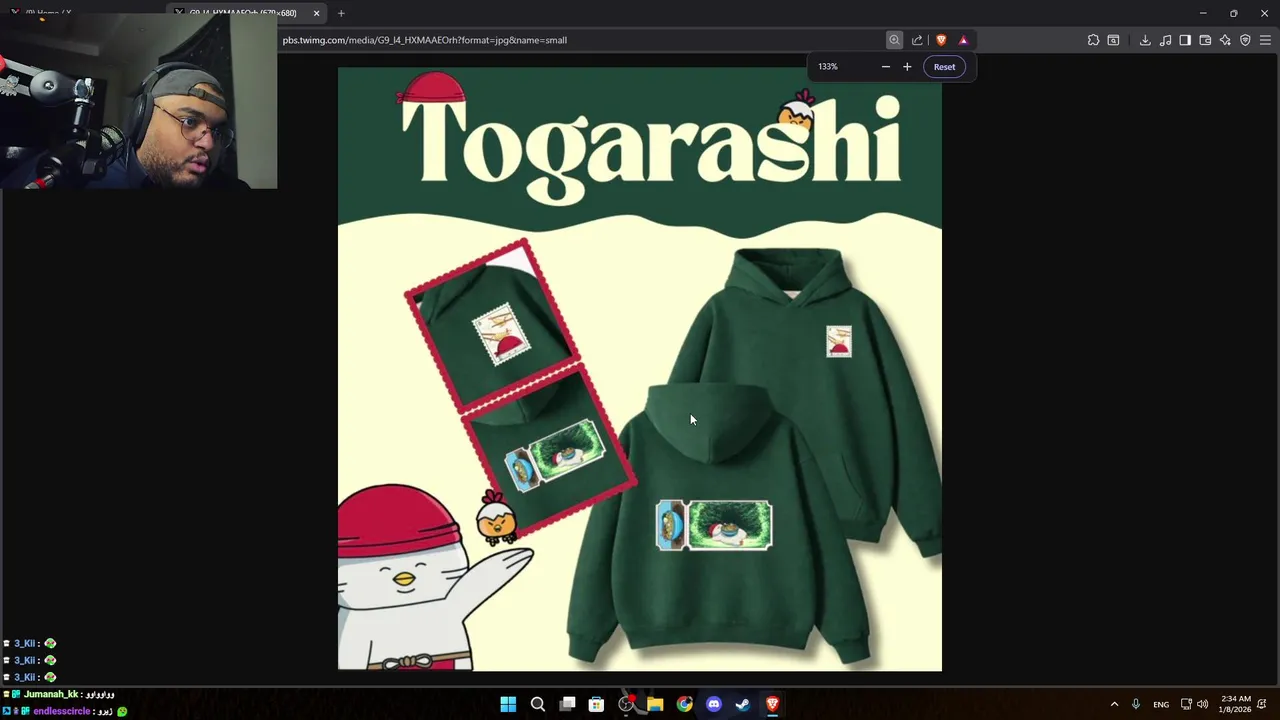Open Discord from taskbar
Viewport: 1280px width, 720px height.
[714, 704]
